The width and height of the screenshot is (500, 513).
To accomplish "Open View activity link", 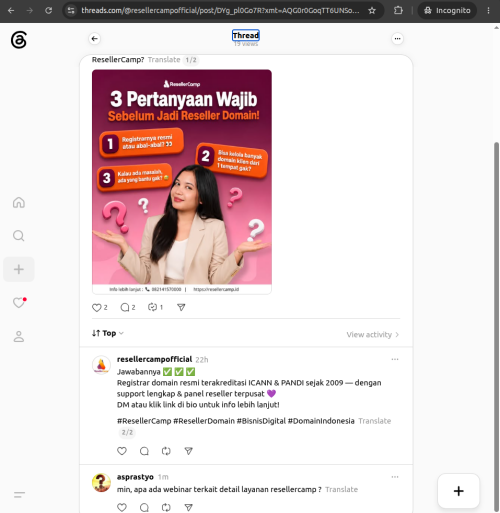I will coord(373,334).
